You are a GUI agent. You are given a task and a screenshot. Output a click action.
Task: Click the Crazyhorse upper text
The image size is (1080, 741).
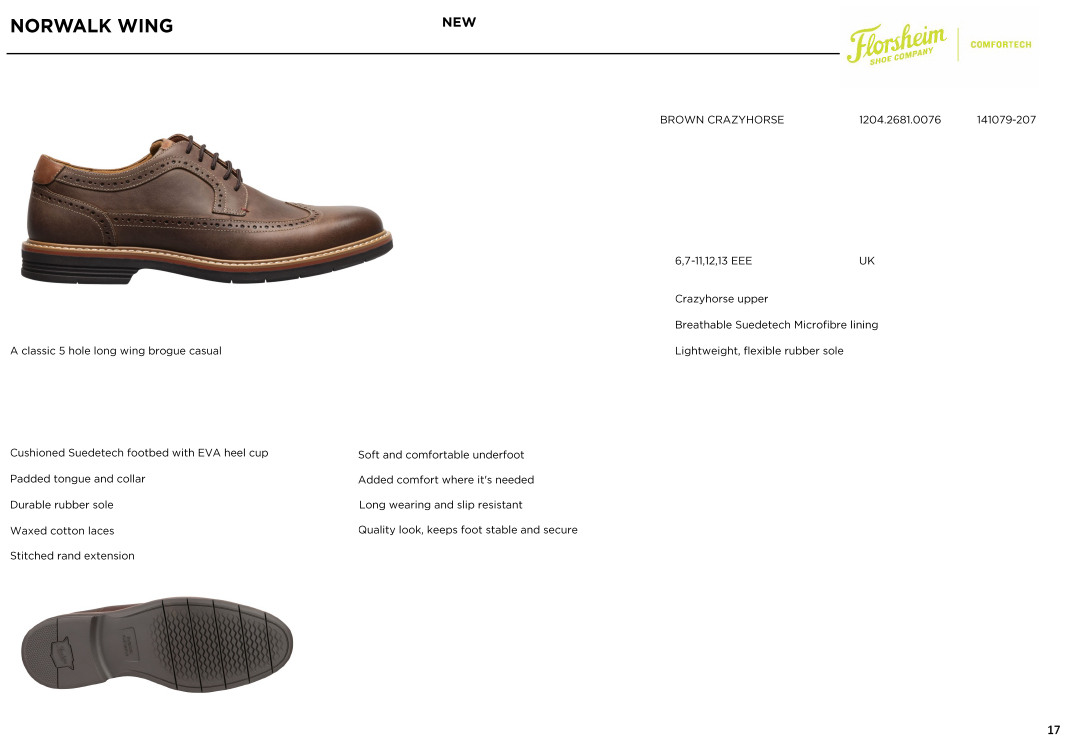[x=721, y=299]
